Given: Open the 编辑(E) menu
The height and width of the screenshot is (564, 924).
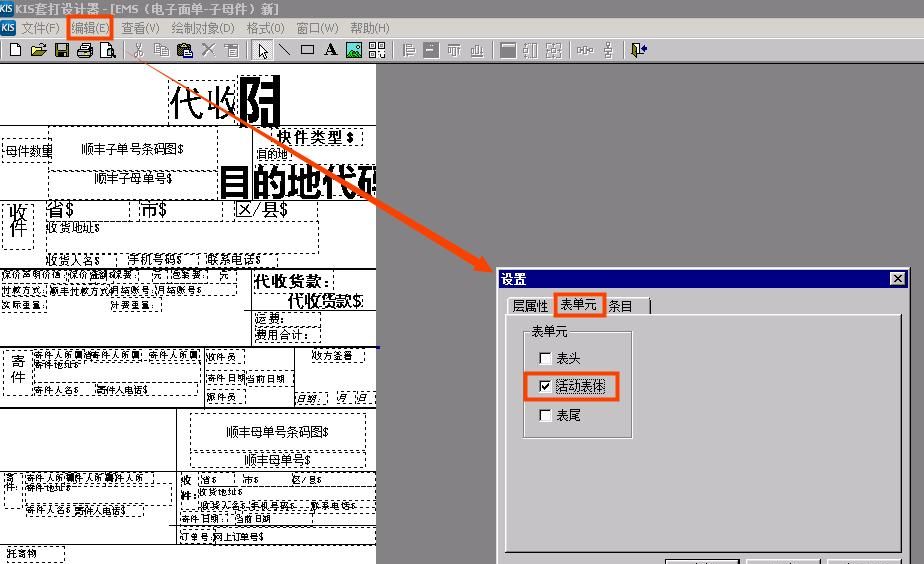Looking at the screenshot, I should coord(90,28).
